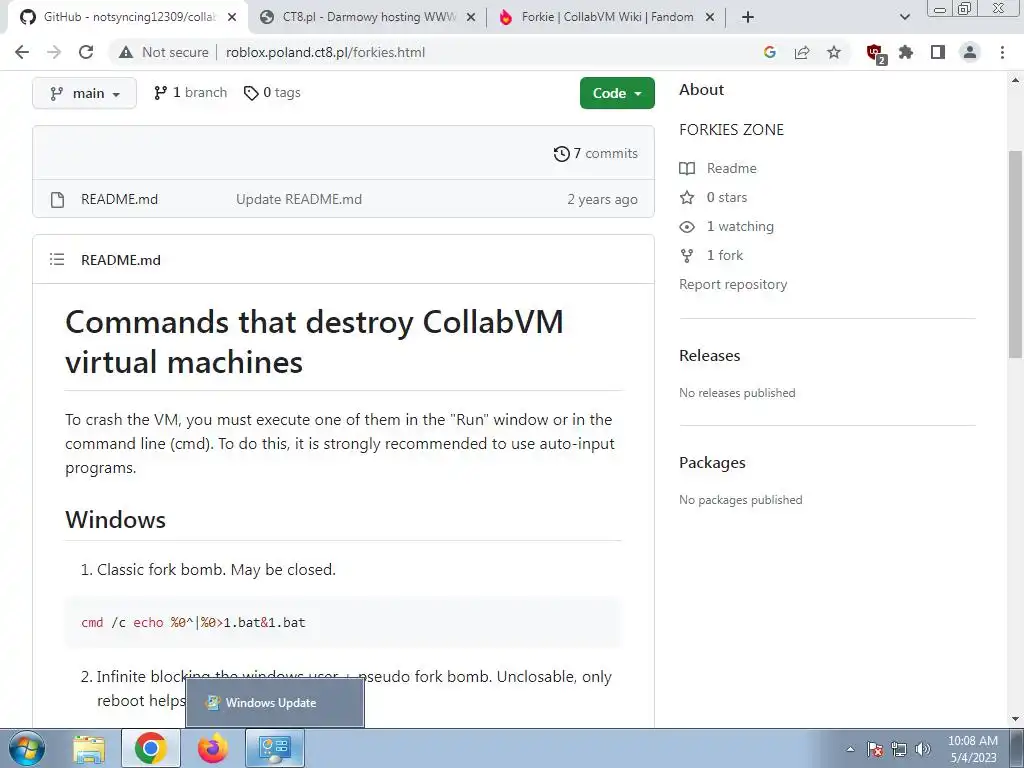Open the Extensions puzzle icon
This screenshot has height=768, width=1024.
[906, 52]
